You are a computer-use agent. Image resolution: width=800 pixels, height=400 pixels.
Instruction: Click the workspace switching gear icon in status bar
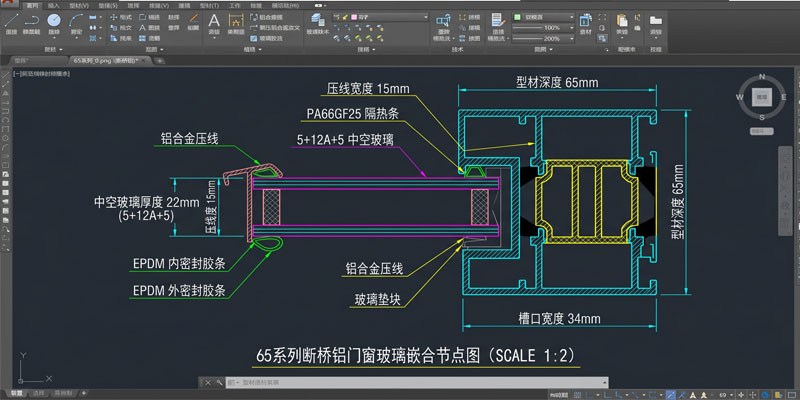[x=741, y=394]
